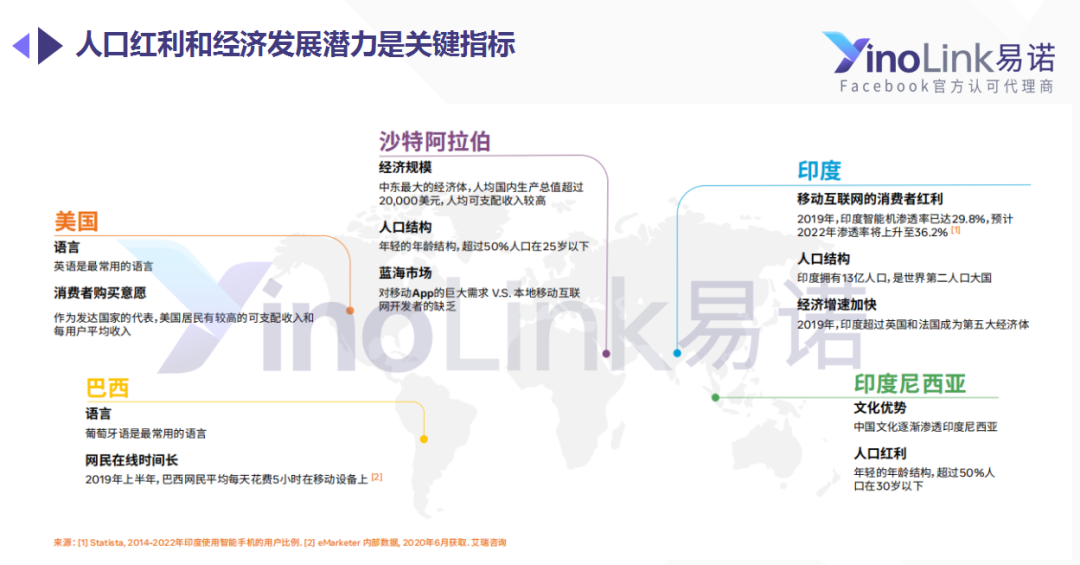Select the orange map marker dot for 美国

350,311
